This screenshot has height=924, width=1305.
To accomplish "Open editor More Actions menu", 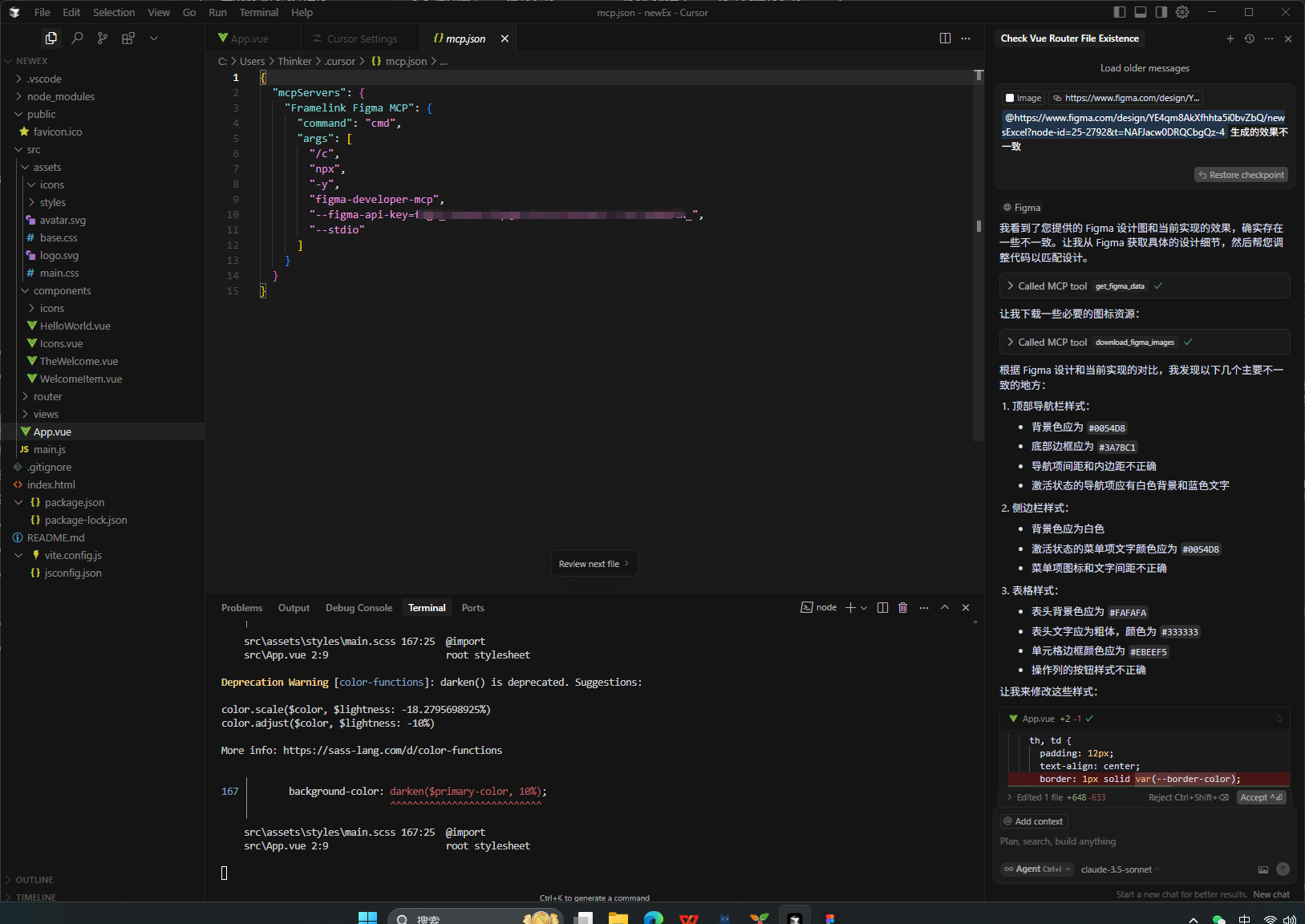I will 966,38.
